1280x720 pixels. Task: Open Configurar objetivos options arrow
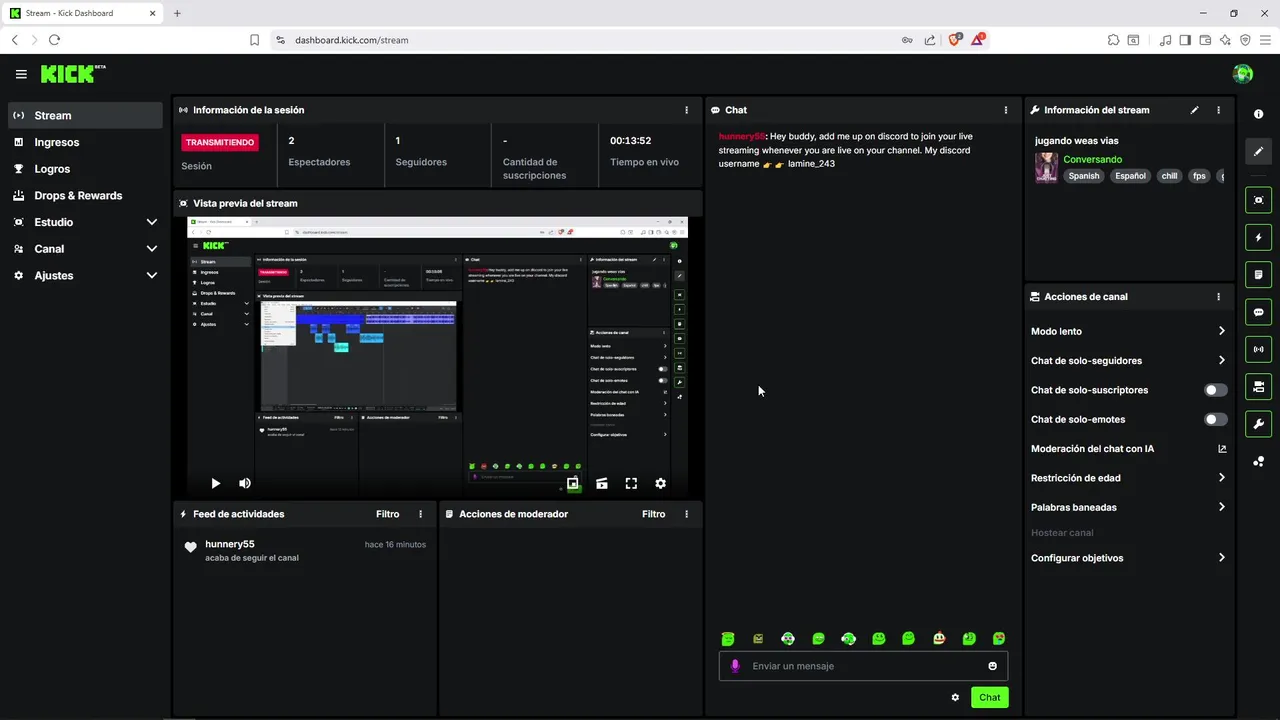(x=1221, y=558)
